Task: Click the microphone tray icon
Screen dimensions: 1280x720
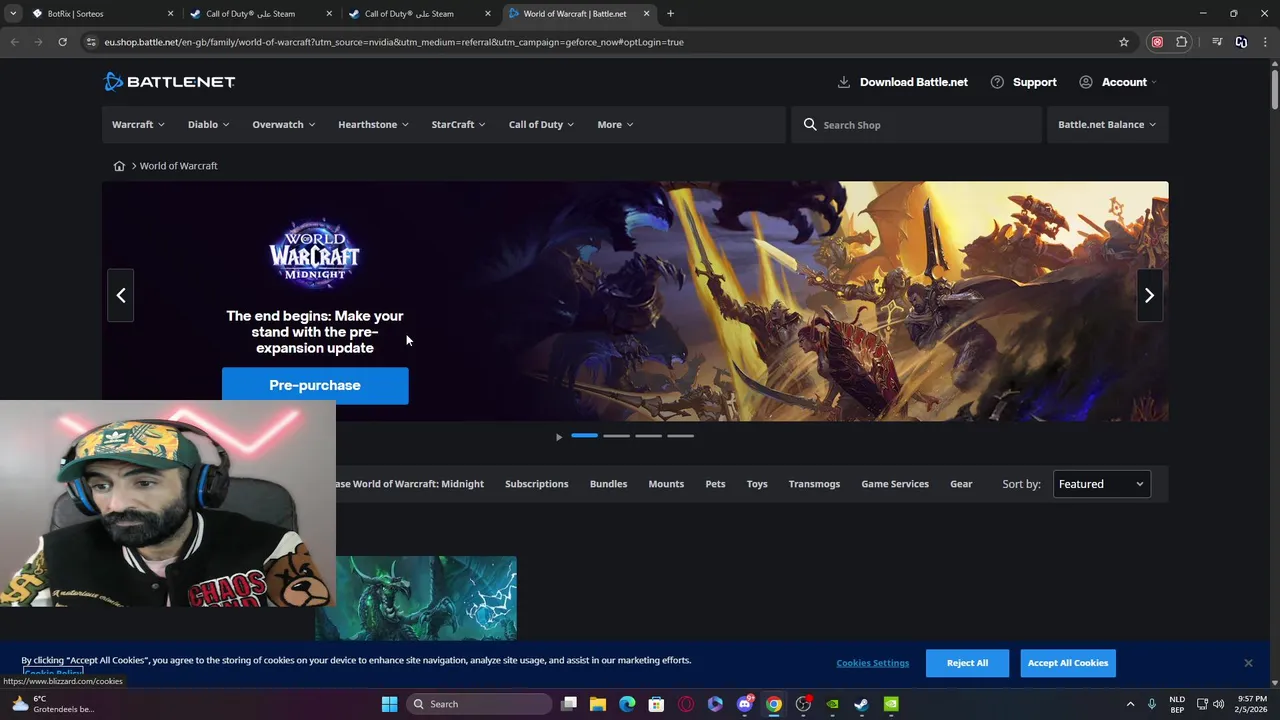Action: tap(1152, 704)
